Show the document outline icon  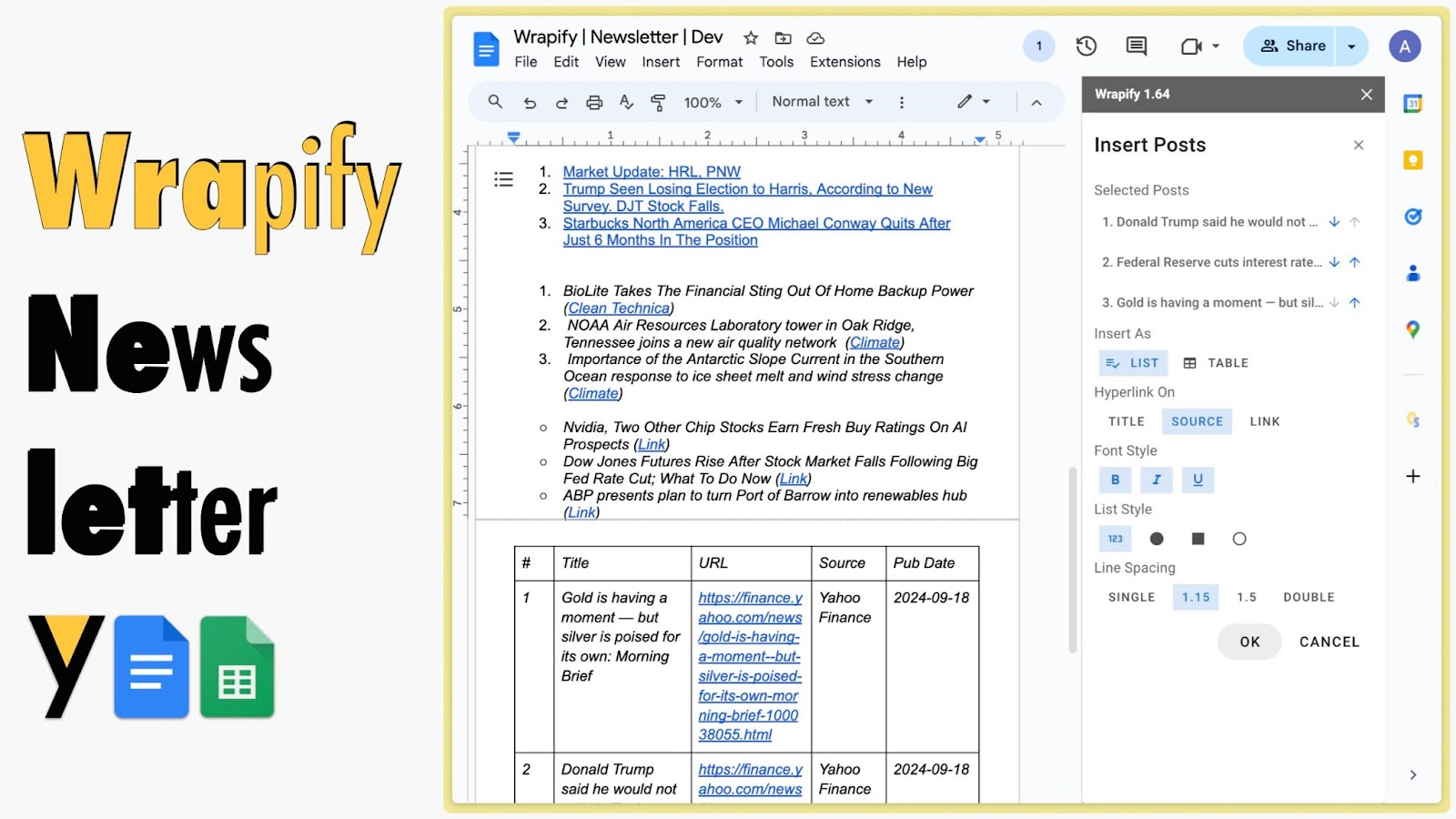503,179
